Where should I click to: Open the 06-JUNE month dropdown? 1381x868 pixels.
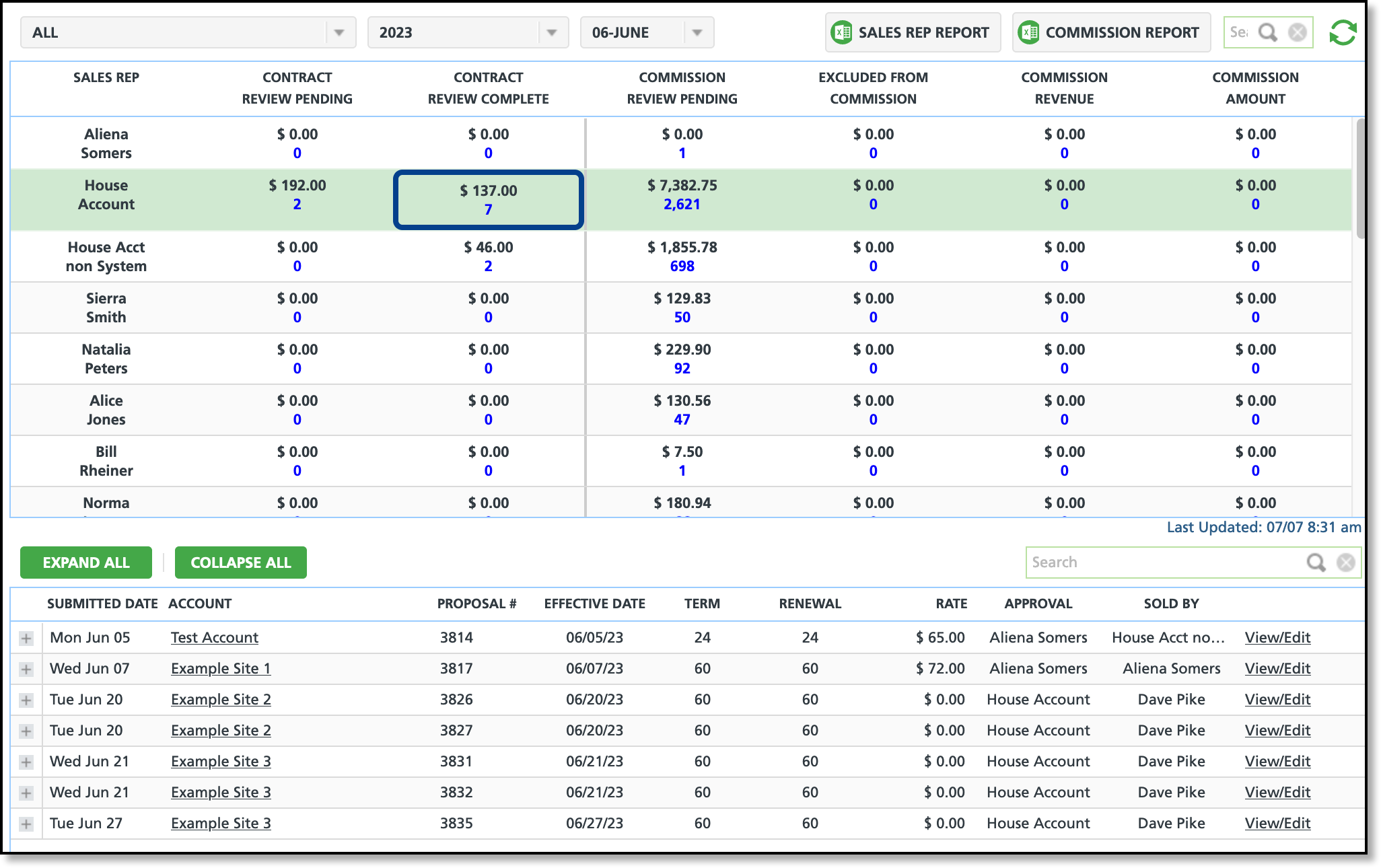coord(697,32)
